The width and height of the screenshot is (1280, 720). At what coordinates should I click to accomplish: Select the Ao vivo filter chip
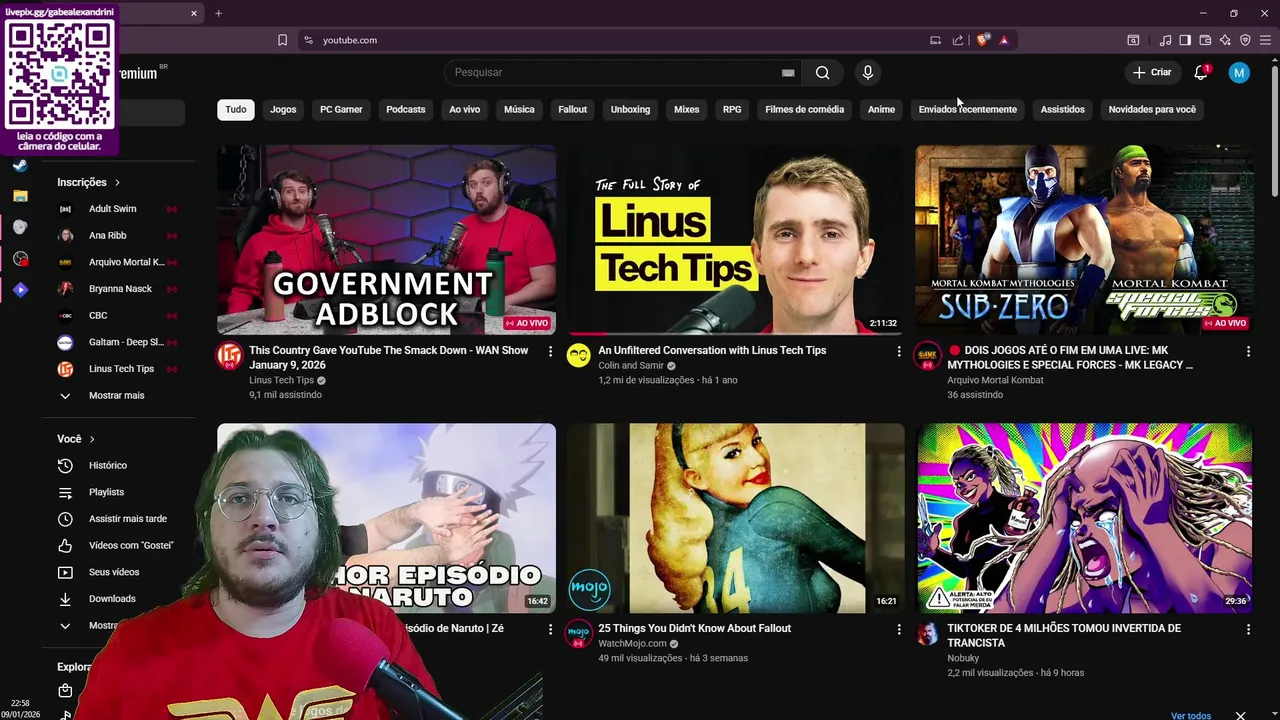(x=464, y=109)
